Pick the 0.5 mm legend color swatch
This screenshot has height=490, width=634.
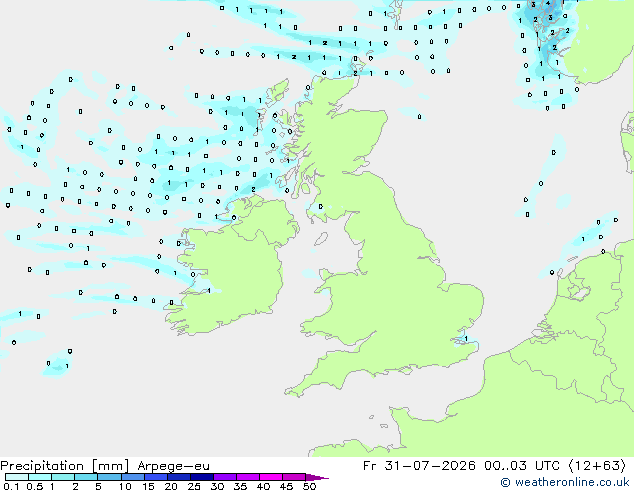click(x=40, y=477)
